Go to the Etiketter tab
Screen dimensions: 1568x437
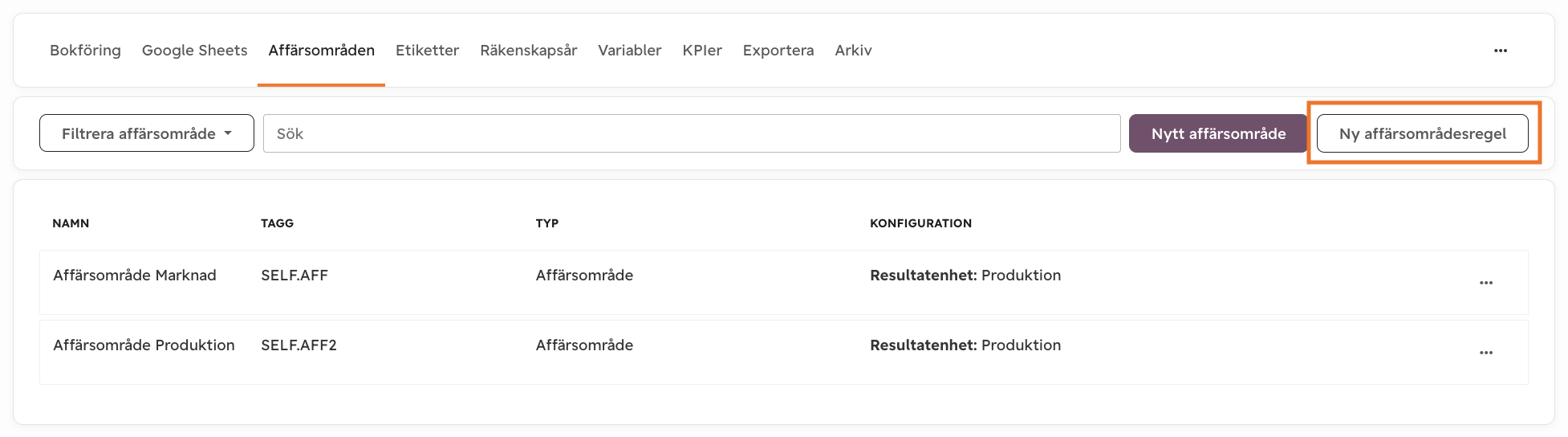(x=427, y=50)
